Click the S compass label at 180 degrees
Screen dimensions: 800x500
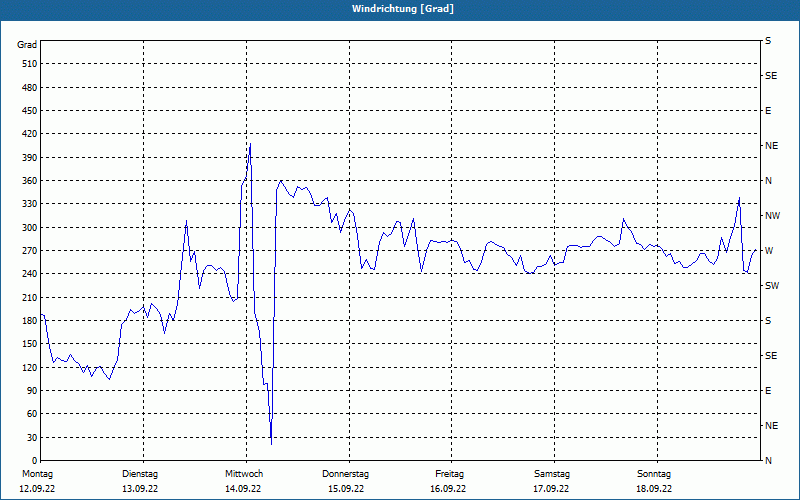[x=768, y=321]
